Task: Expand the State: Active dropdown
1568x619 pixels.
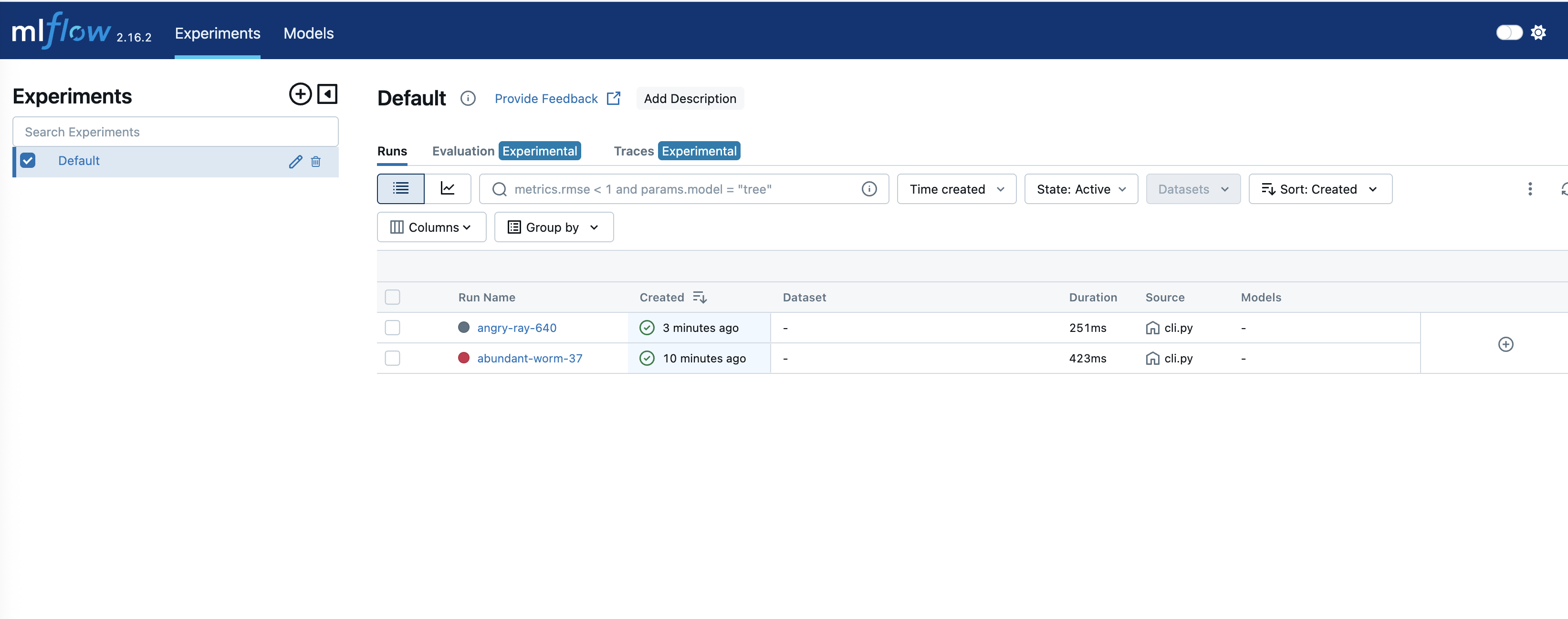Action: click(x=1080, y=189)
